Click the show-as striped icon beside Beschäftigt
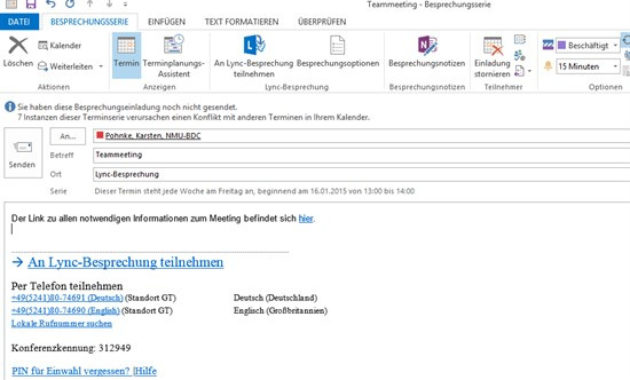This screenshot has width=630, height=380. click(548, 45)
